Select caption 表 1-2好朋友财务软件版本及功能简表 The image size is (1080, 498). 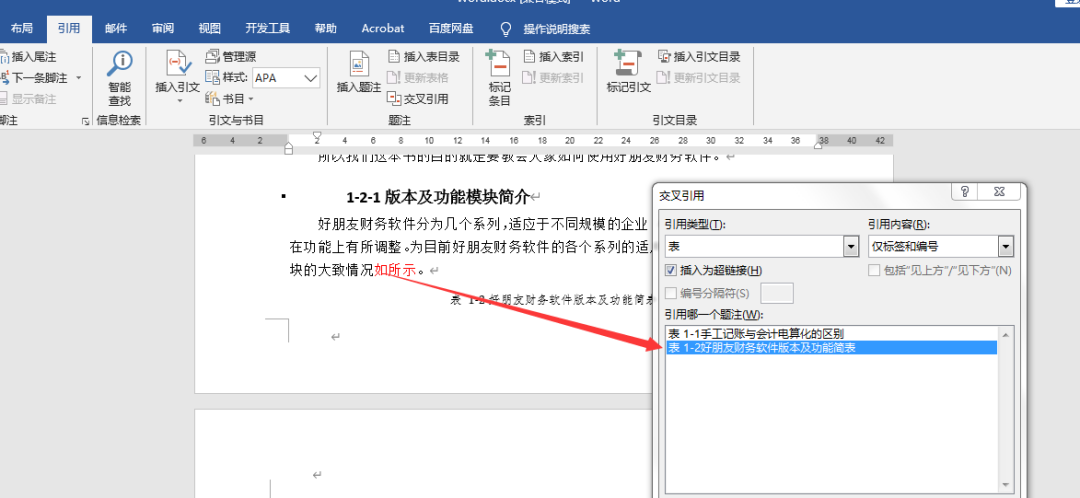(833, 348)
